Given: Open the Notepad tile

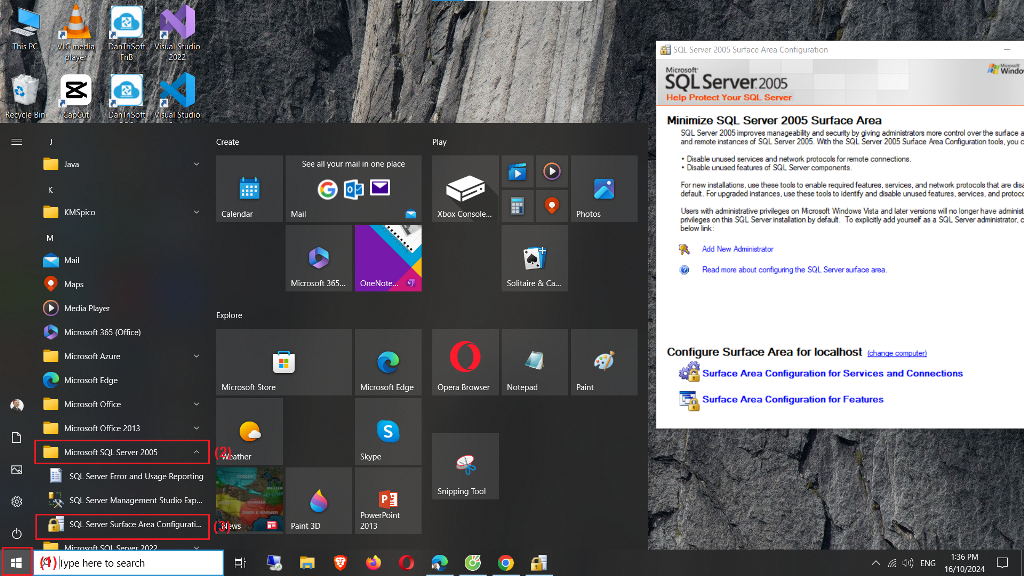Looking at the screenshot, I should tap(534, 362).
